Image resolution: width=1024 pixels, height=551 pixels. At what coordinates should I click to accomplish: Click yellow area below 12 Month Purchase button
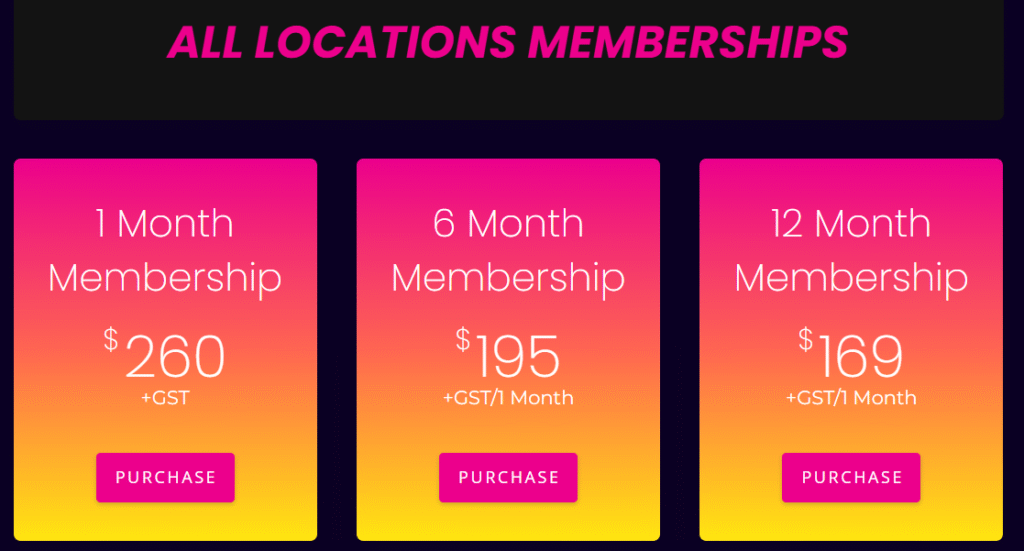click(851, 522)
